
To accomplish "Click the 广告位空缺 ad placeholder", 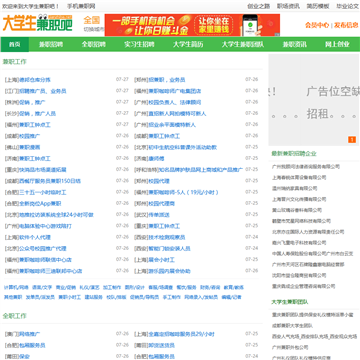I will coord(314,99).
